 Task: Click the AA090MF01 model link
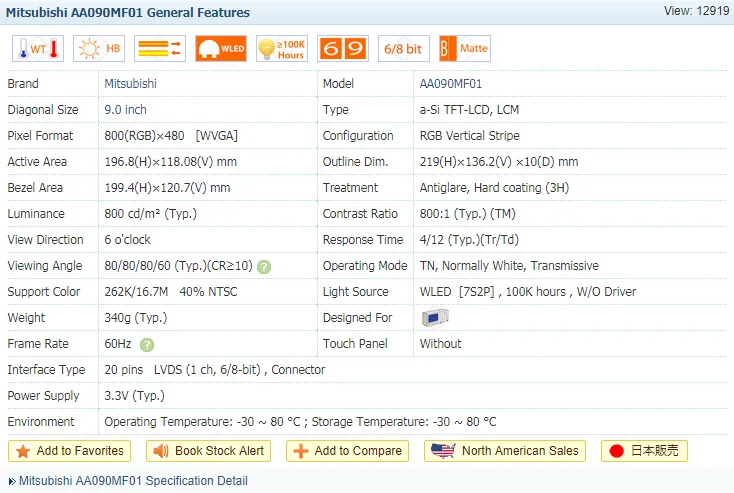(451, 84)
